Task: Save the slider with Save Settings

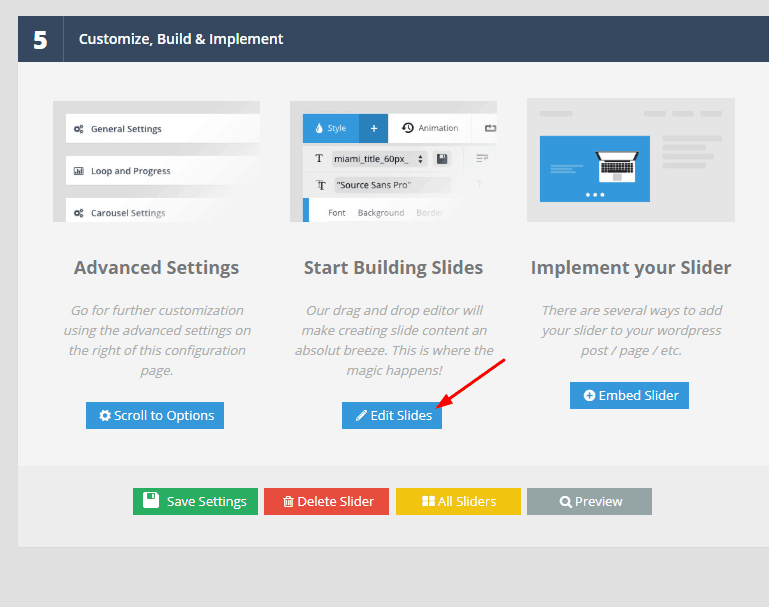Action: (x=195, y=501)
